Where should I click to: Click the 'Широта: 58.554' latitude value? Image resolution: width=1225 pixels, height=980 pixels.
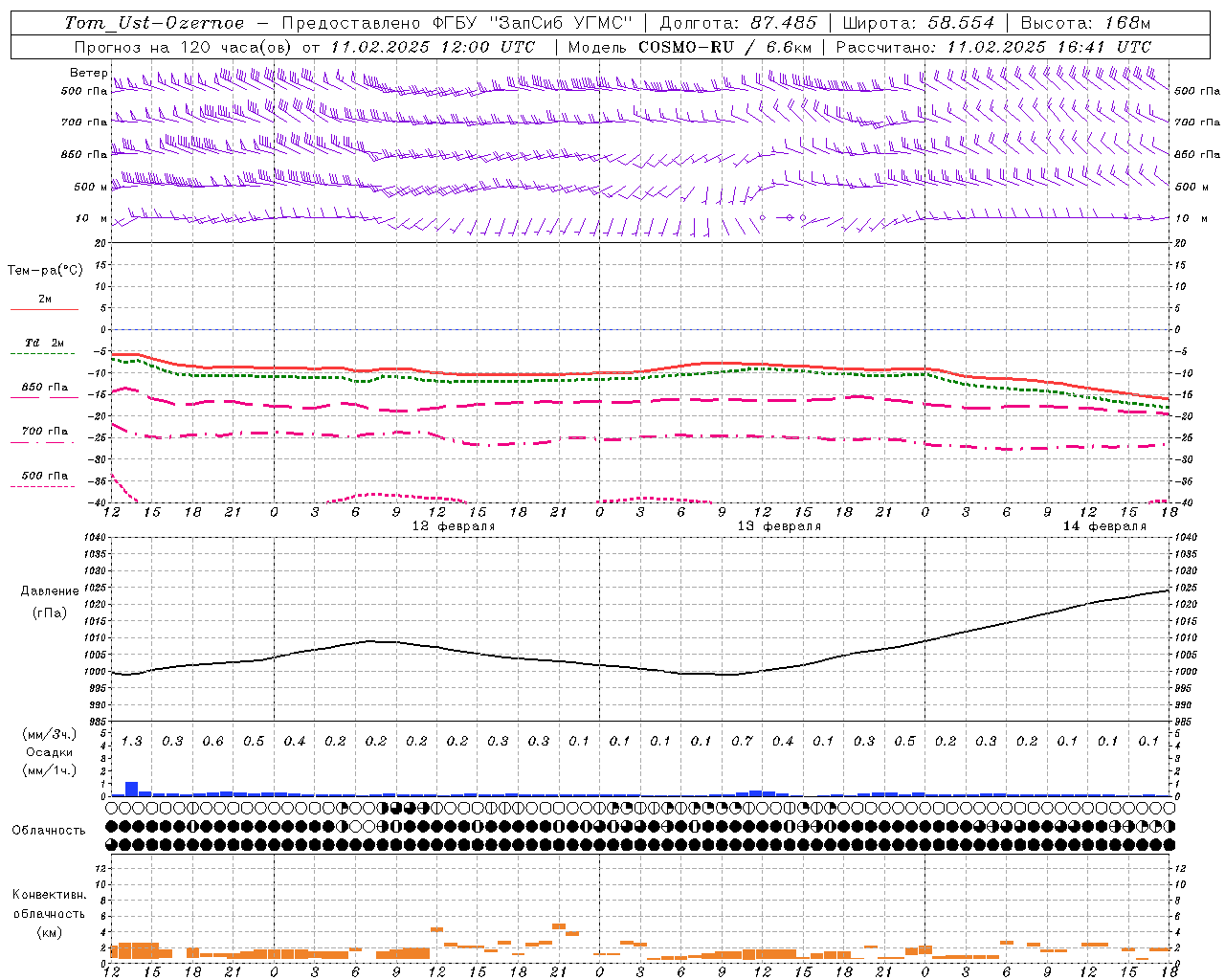(919, 23)
